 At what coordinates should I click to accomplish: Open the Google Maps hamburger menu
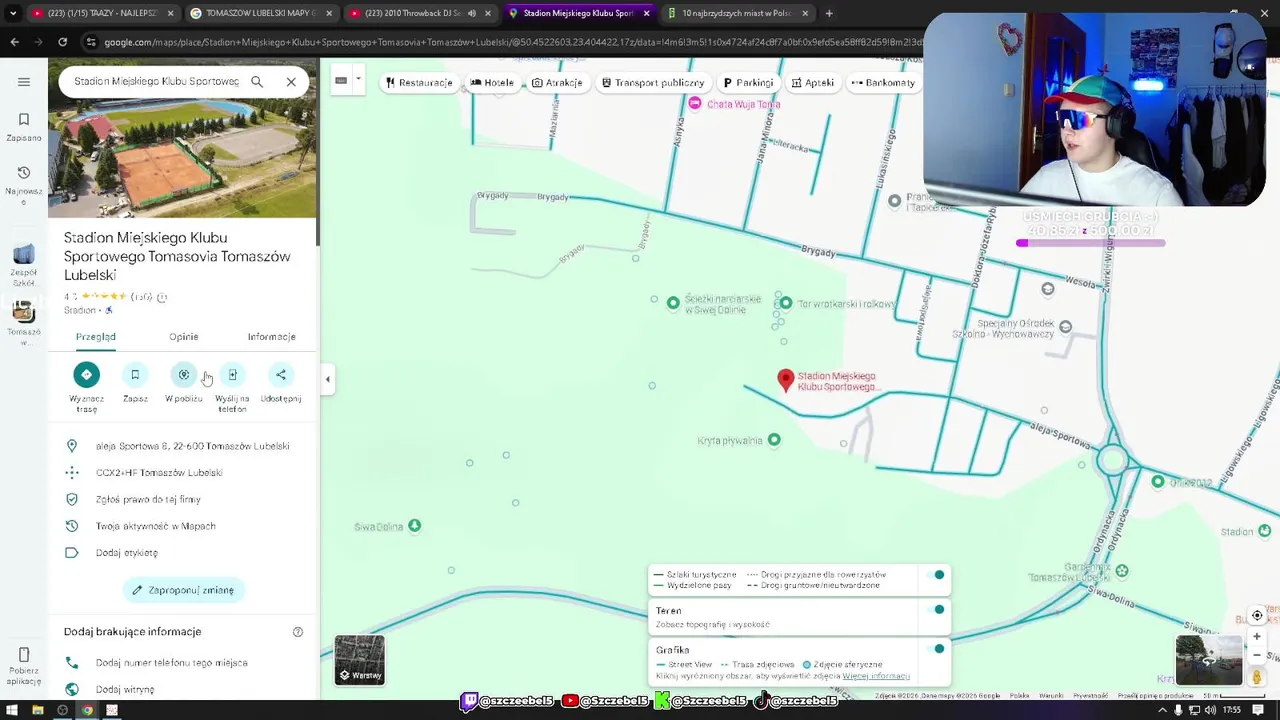[24, 82]
